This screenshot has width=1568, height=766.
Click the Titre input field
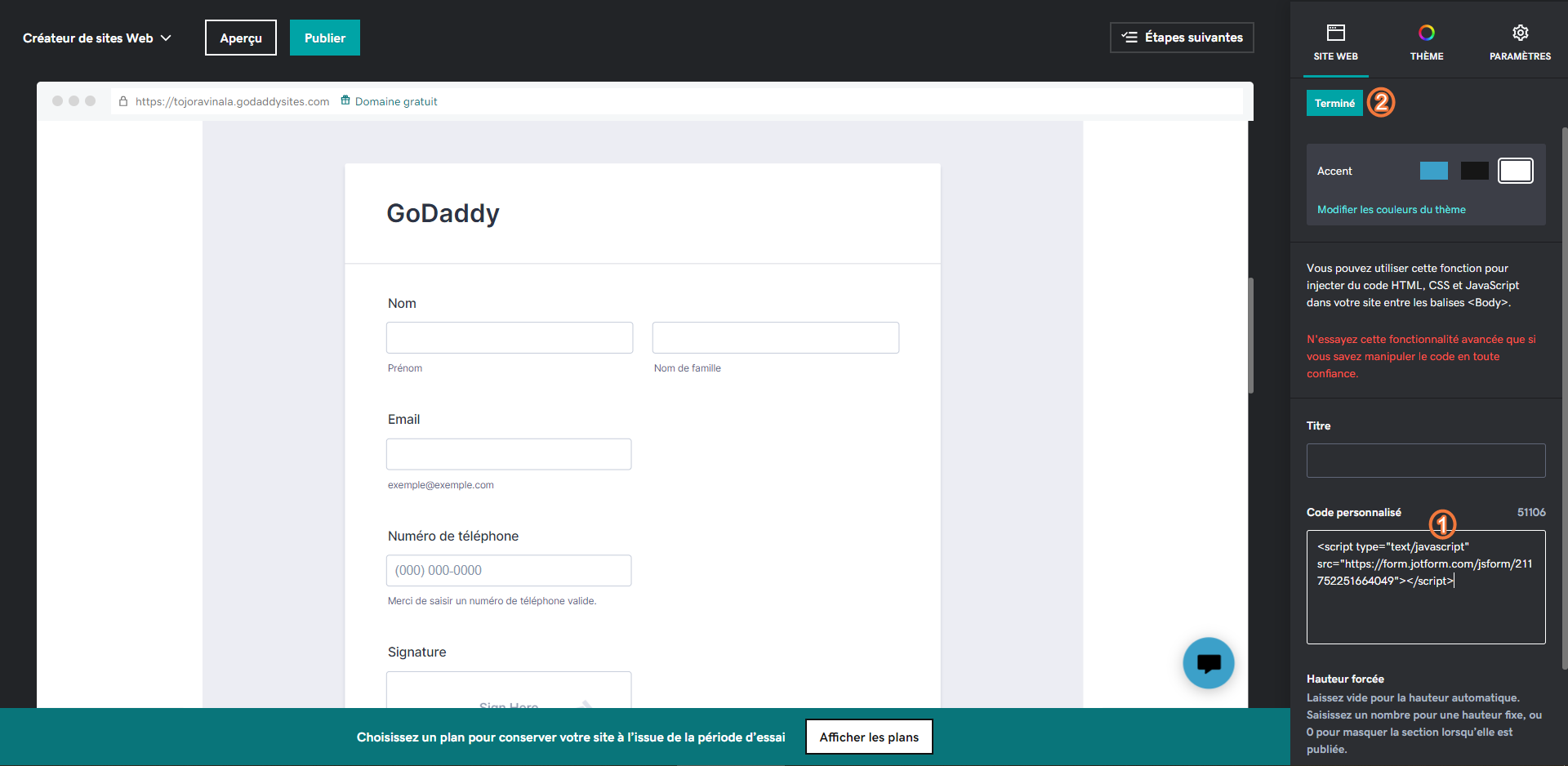[x=1426, y=461]
